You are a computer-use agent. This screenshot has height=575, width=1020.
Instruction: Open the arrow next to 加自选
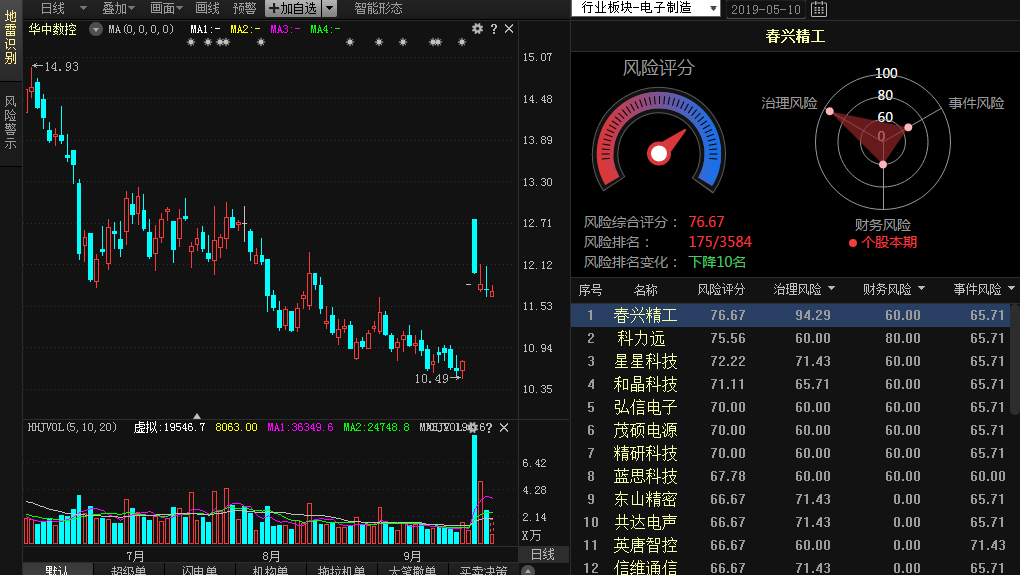coord(329,8)
